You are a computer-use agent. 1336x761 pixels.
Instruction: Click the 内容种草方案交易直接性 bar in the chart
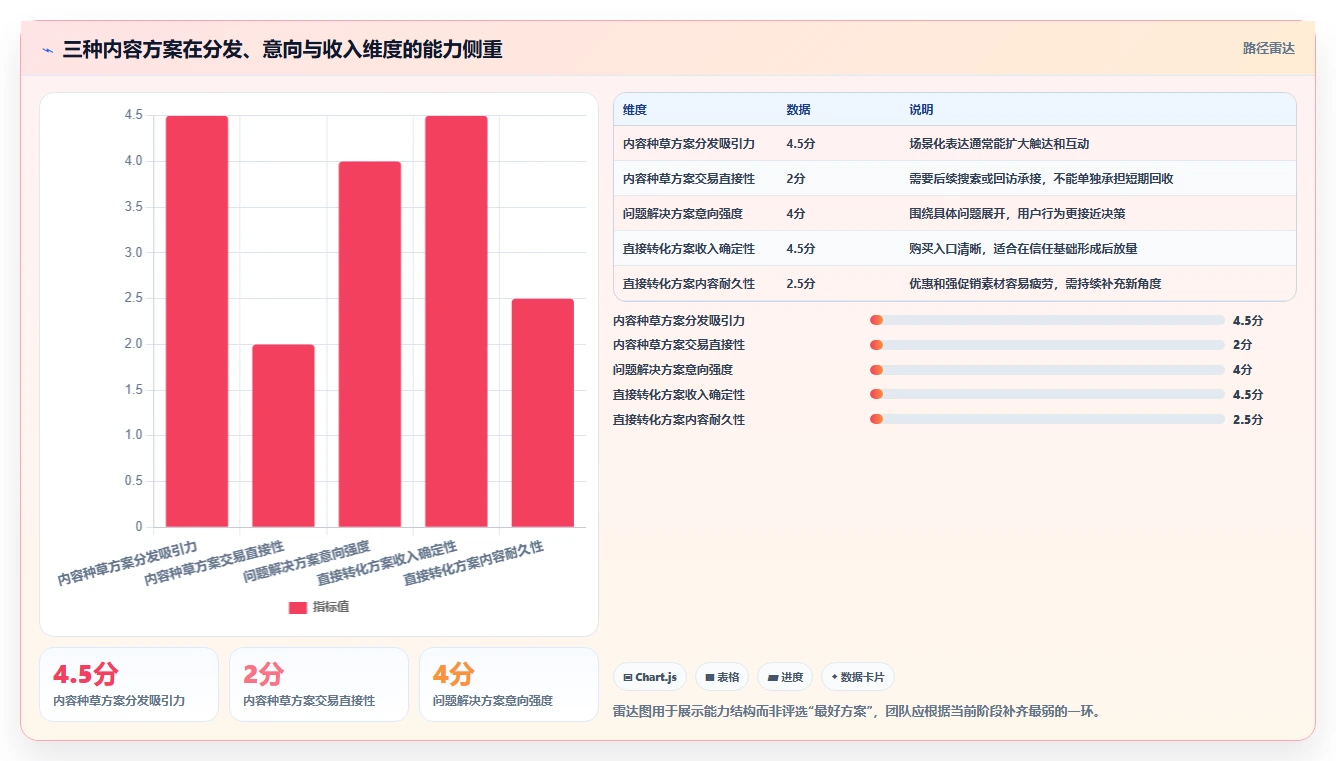click(x=283, y=436)
